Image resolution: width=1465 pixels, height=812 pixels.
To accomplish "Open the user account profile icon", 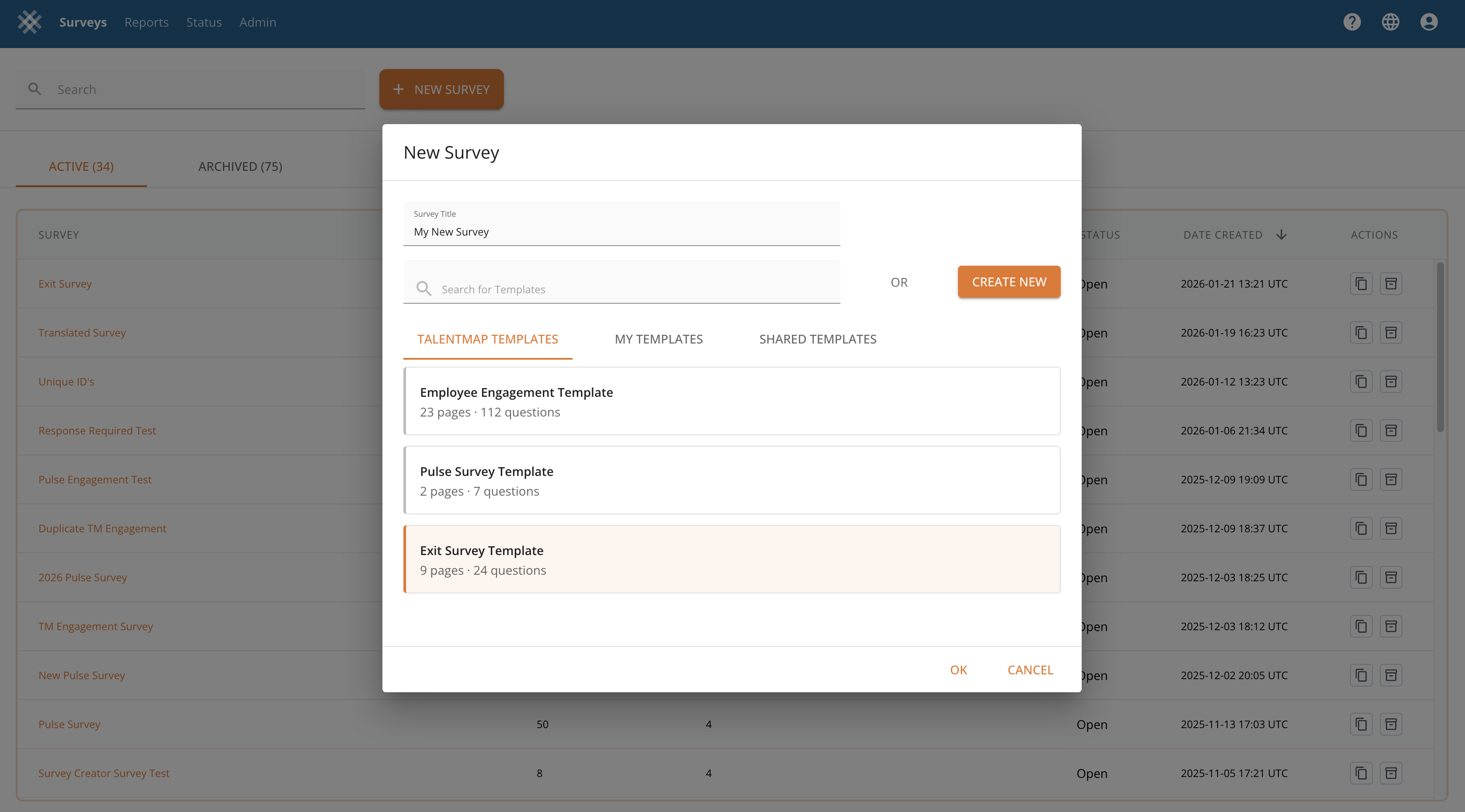I will pyautogui.click(x=1429, y=22).
